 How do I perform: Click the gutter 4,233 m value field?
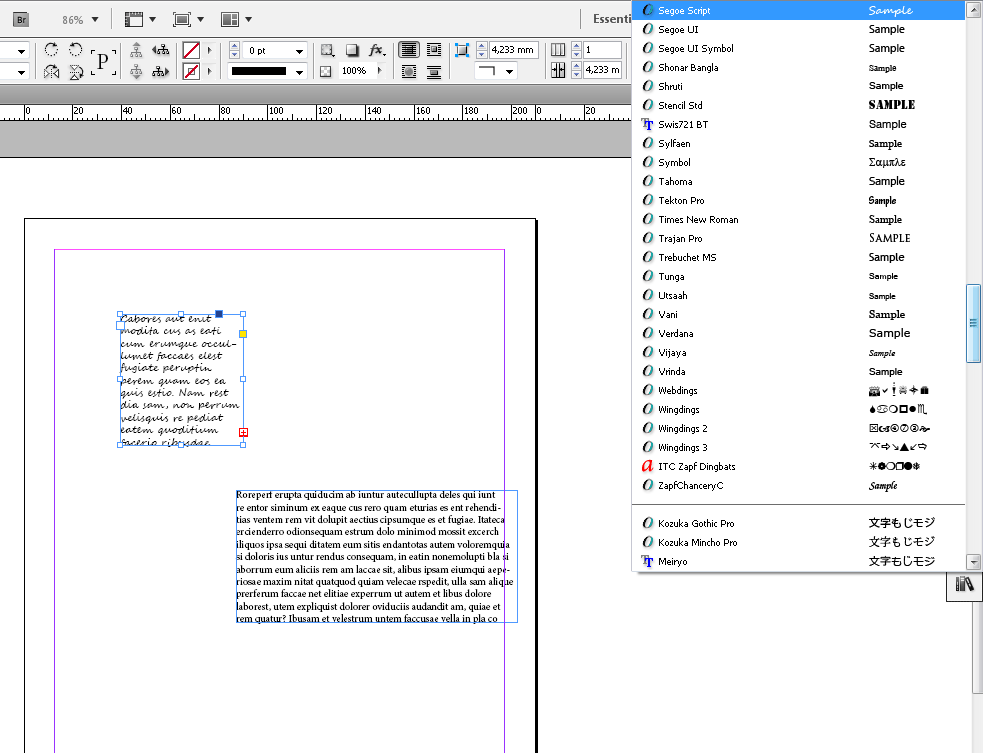[602, 70]
